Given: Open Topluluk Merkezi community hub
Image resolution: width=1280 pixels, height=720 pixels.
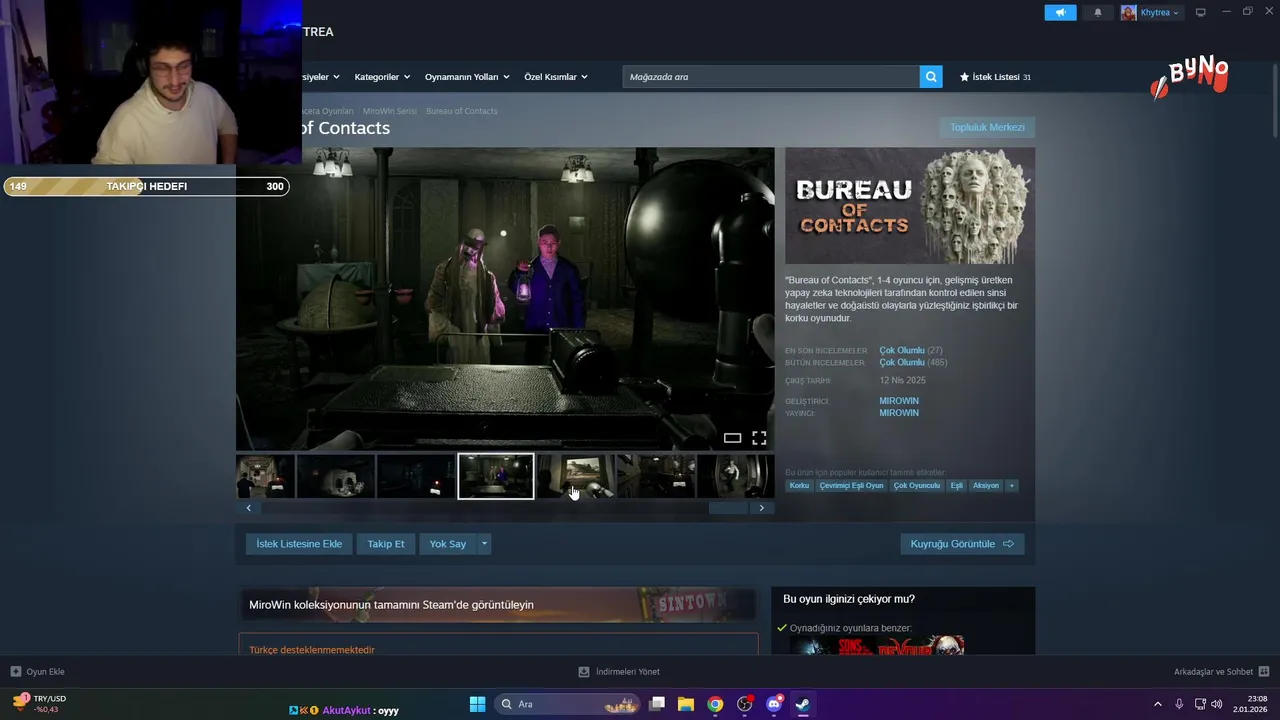Looking at the screenshot, I should click(987, 127).
